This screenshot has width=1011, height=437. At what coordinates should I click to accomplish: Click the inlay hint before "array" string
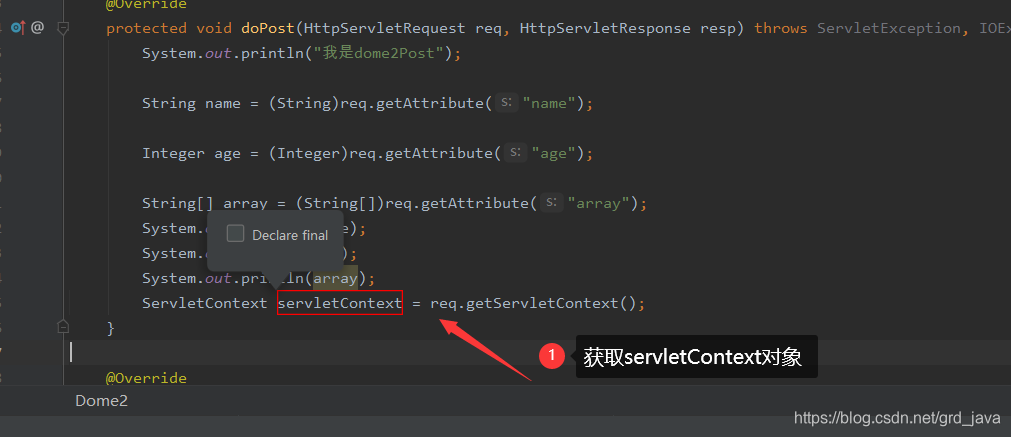551,202
